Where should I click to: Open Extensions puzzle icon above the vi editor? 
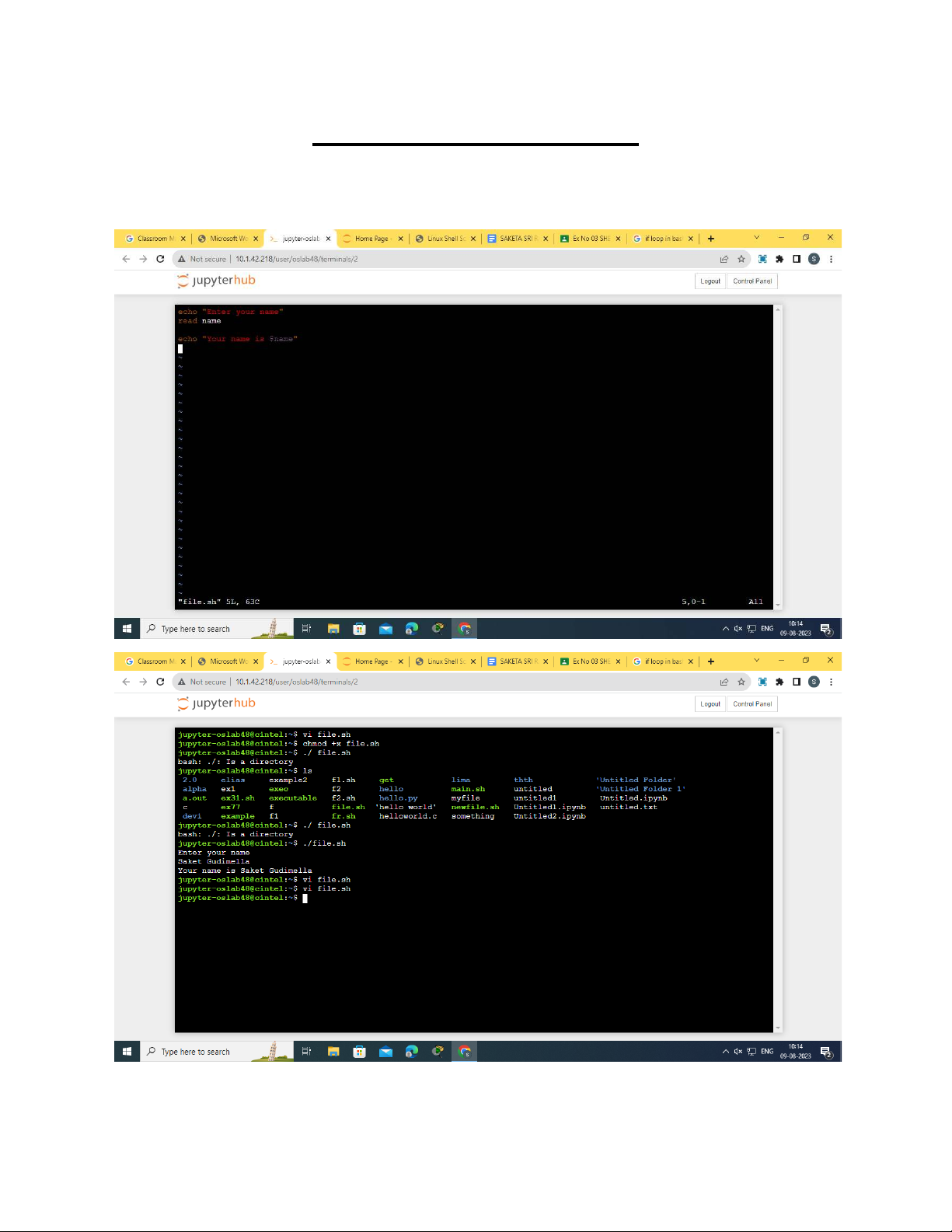[x=779, y=259]
